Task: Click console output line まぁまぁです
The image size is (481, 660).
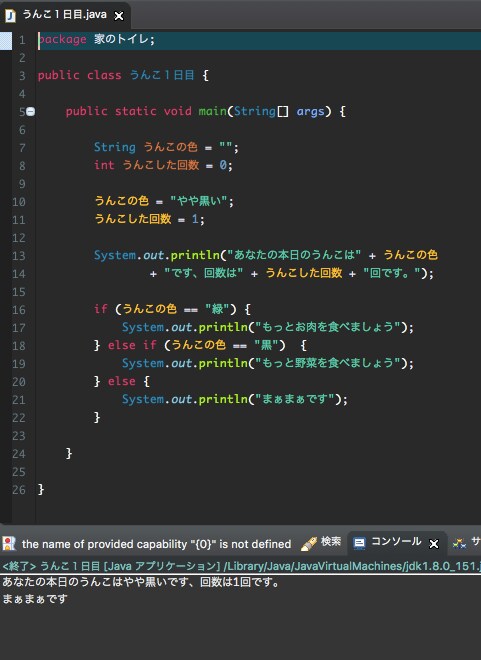Action: pos(35,599)
